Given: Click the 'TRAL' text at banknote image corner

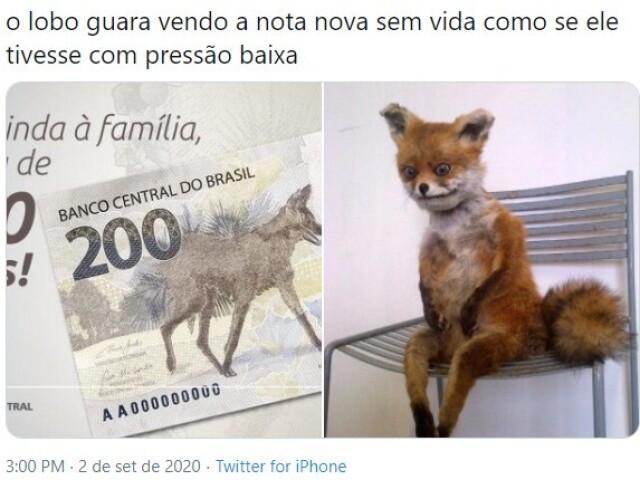Looking at the screenshot, I should pyautogui.click(x=19, y=407).
